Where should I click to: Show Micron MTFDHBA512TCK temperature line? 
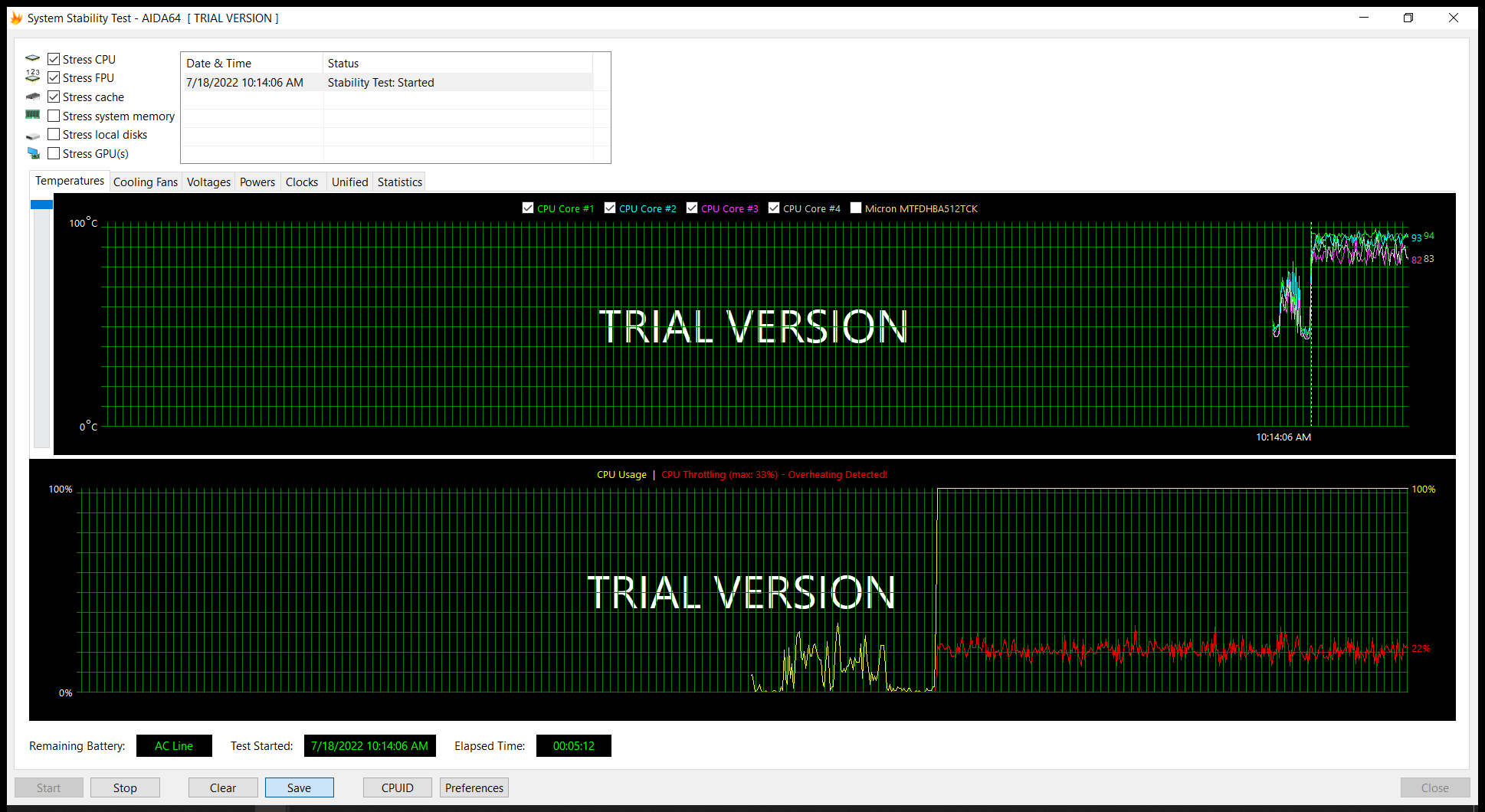(856, 208)
